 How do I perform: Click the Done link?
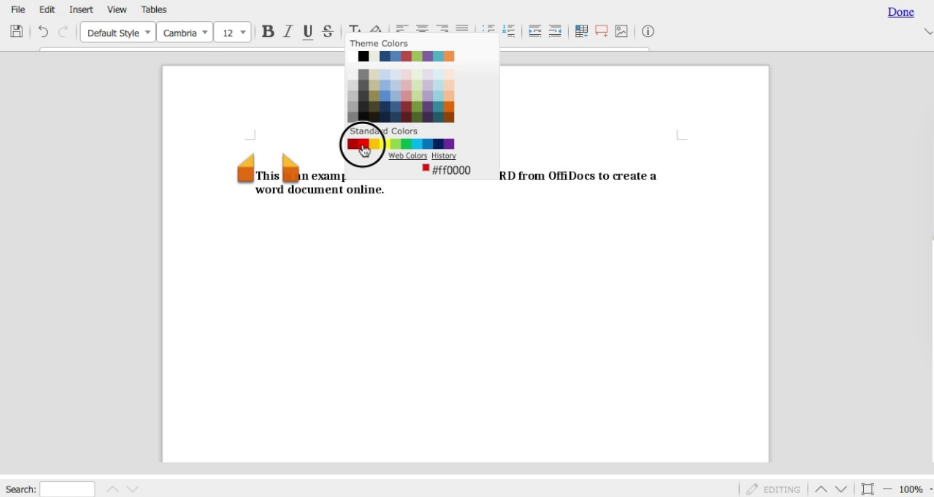point(900,12)
